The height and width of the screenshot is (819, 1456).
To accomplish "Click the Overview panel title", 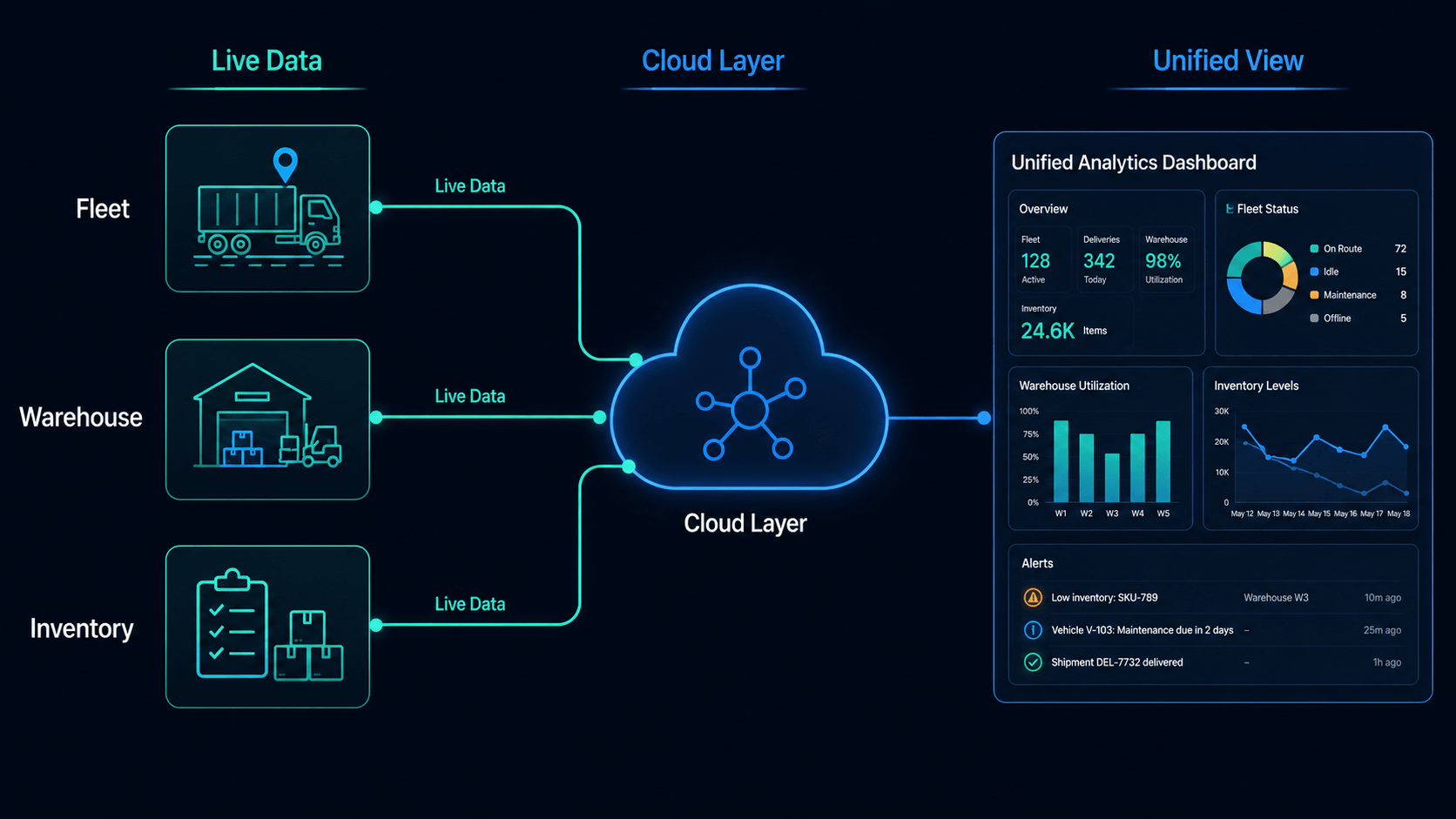I will coord(1043,209).
